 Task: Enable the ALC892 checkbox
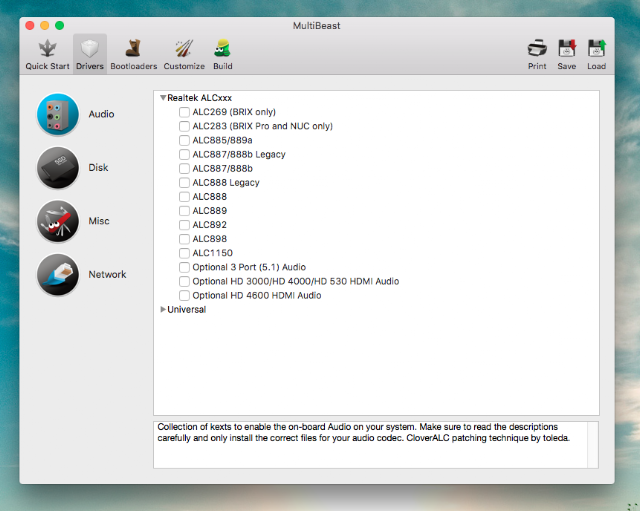184,225
